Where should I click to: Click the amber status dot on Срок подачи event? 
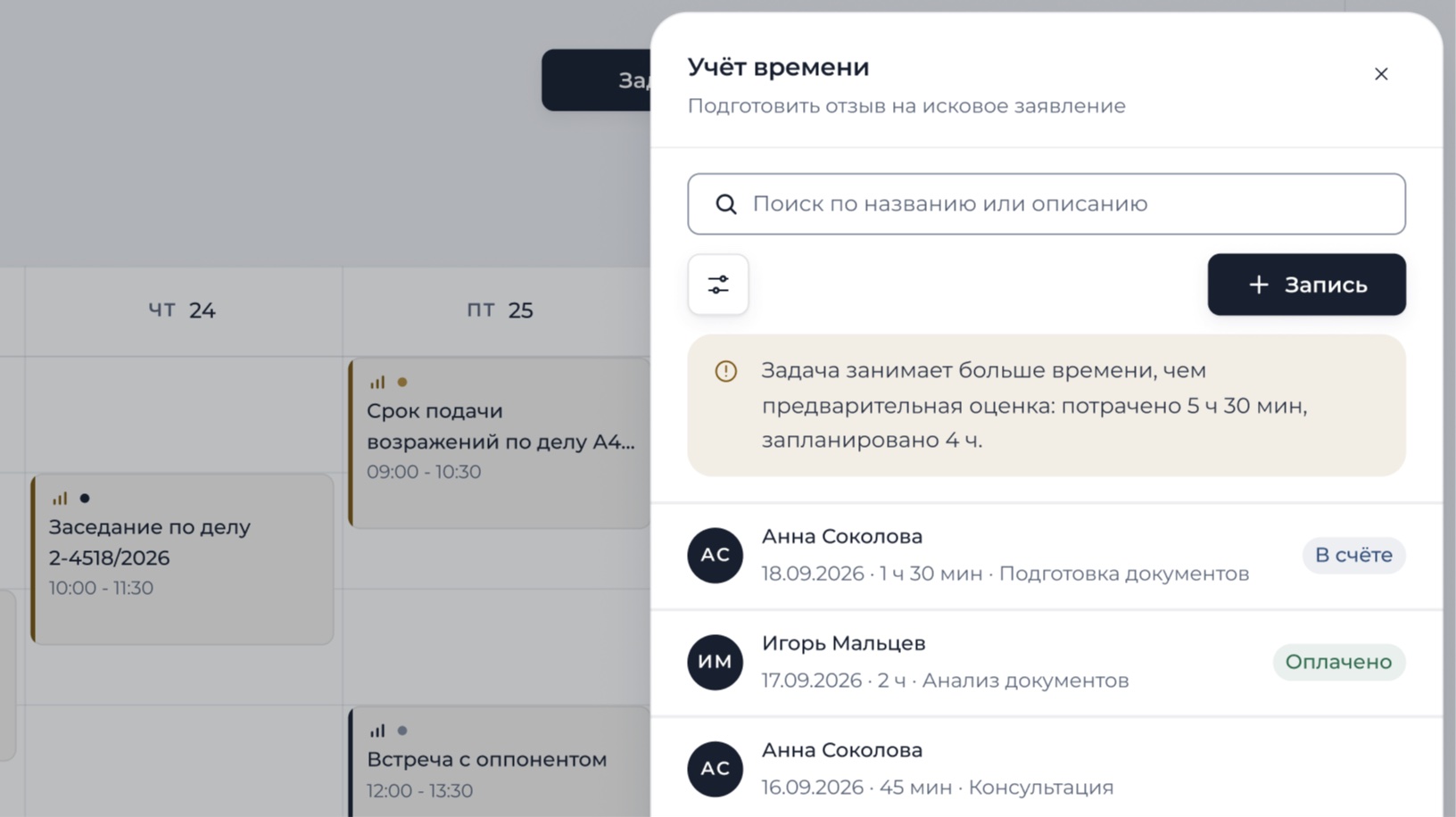coord(402,383)
